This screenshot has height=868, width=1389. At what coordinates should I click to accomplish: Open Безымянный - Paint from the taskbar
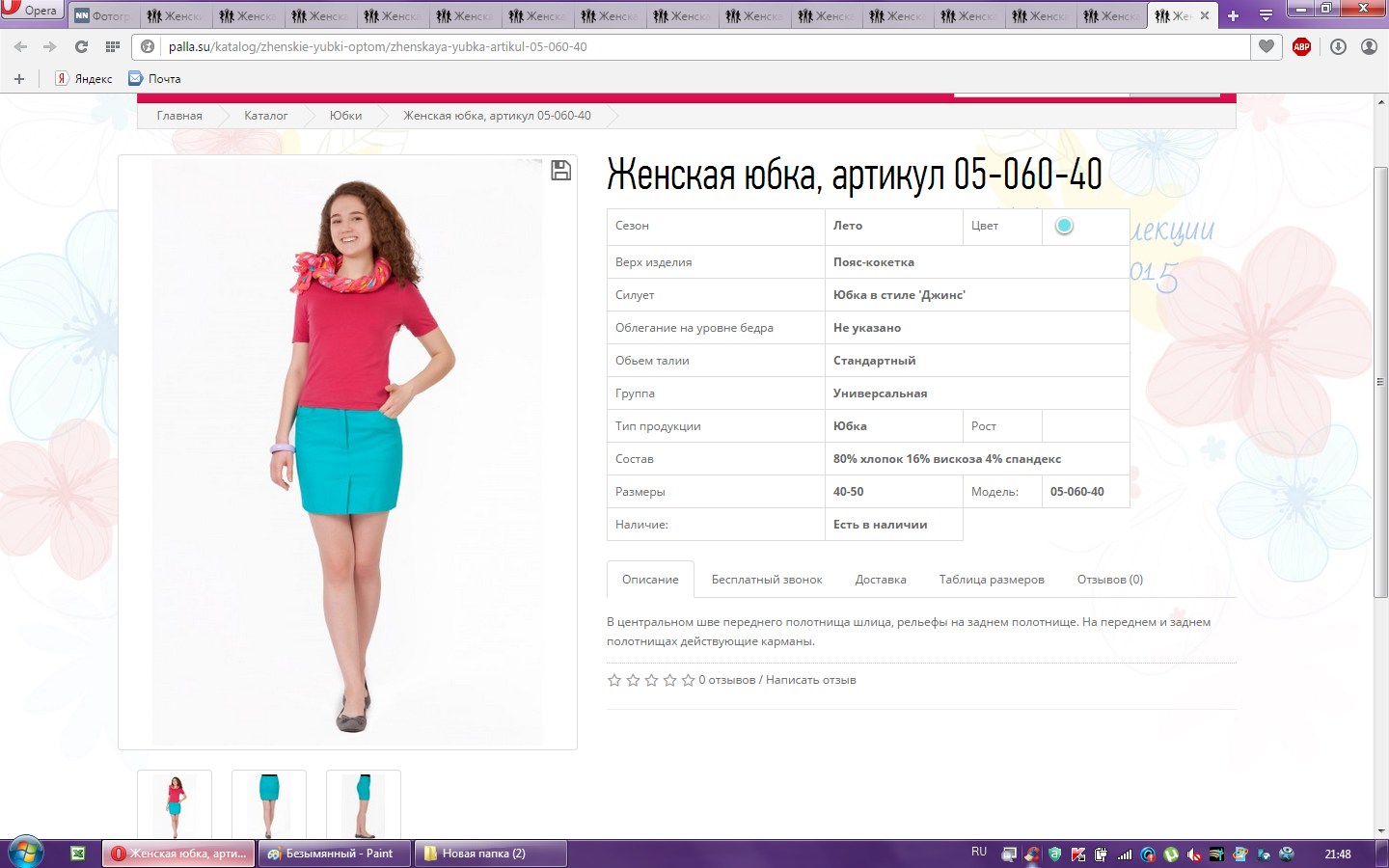click(x=334, y=854)
